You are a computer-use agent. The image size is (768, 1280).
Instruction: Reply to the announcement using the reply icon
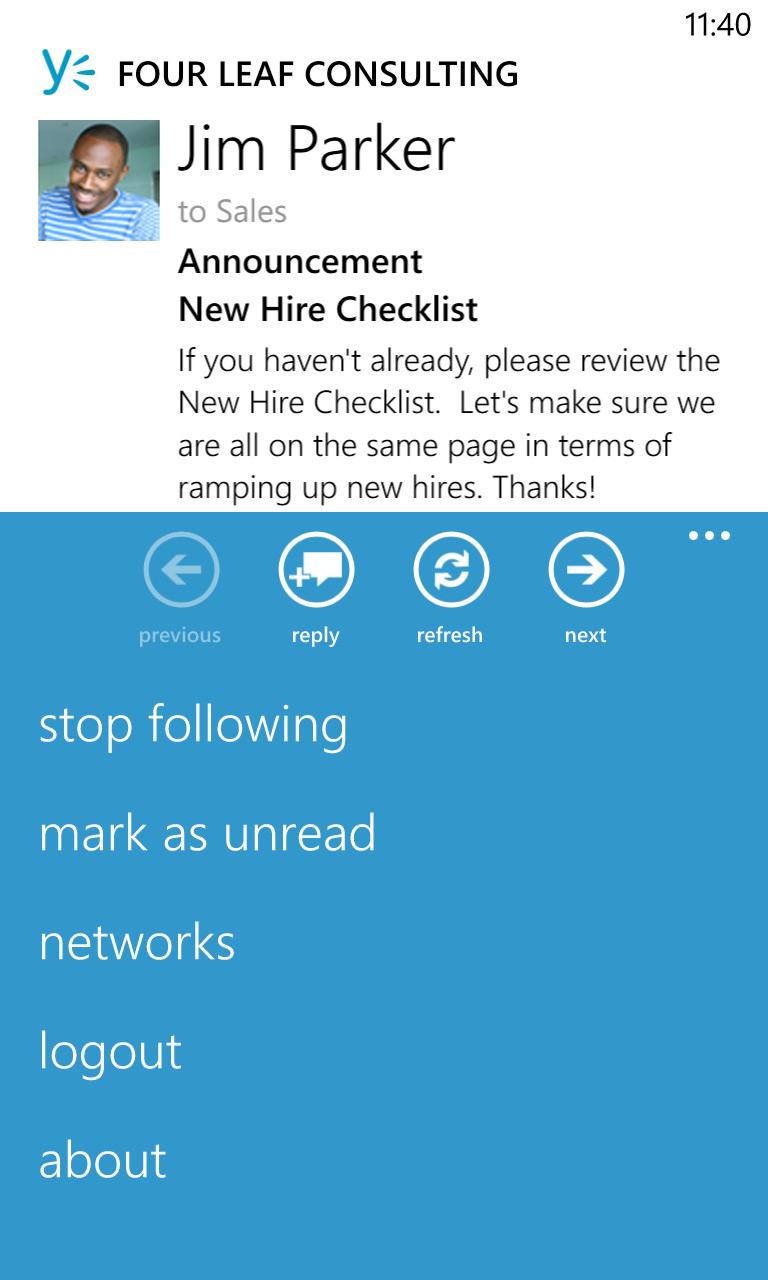coord(315,568)
